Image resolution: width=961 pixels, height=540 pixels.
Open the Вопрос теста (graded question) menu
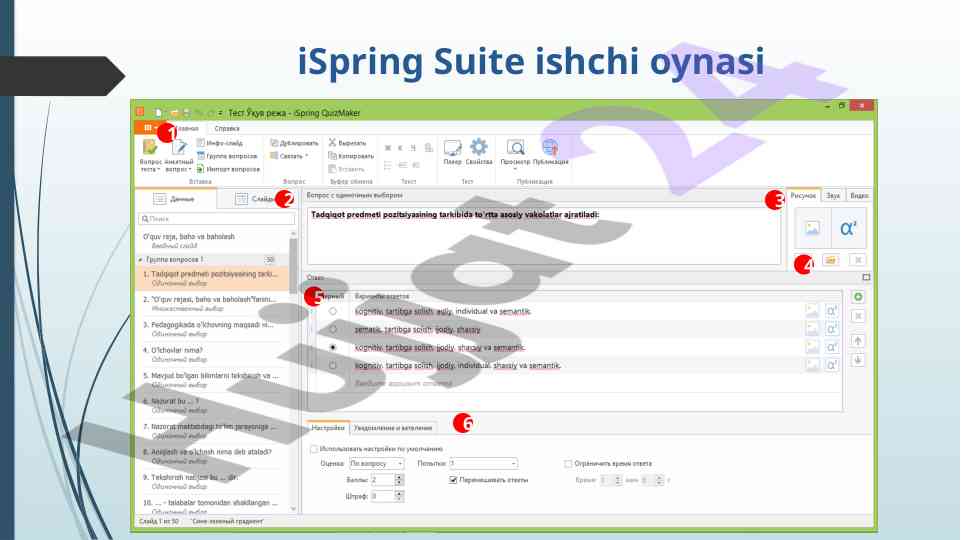pos(150,156)
